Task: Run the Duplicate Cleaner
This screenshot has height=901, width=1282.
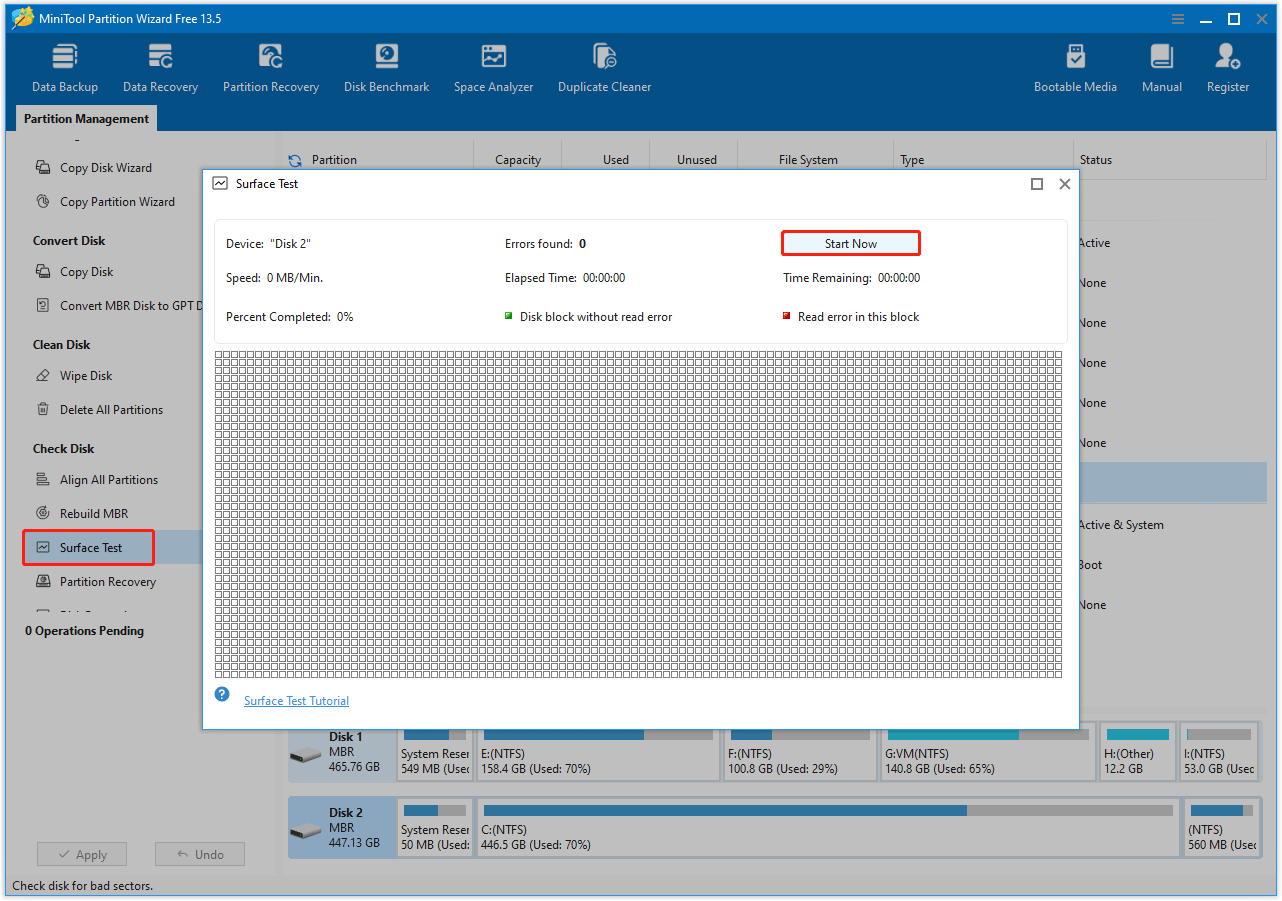Action: pyautogui.click(x=604, y=66)
